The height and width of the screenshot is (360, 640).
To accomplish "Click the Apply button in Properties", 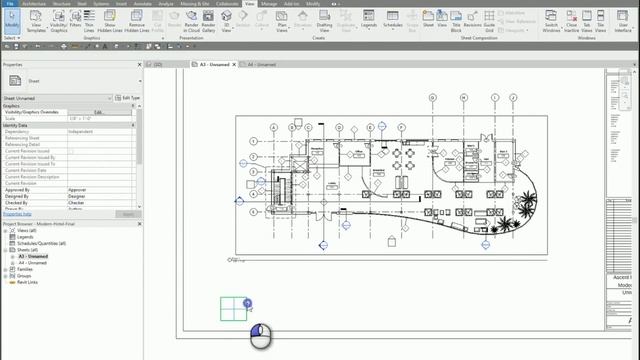I will coord(128,214).
